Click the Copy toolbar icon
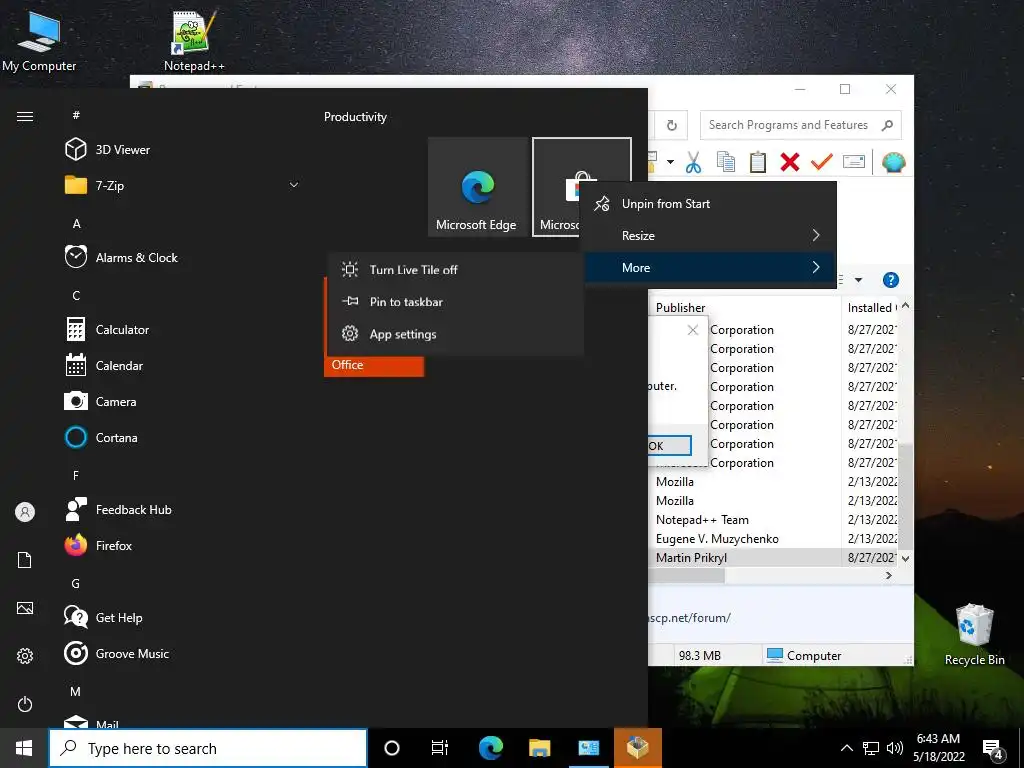 click(726, 162)
